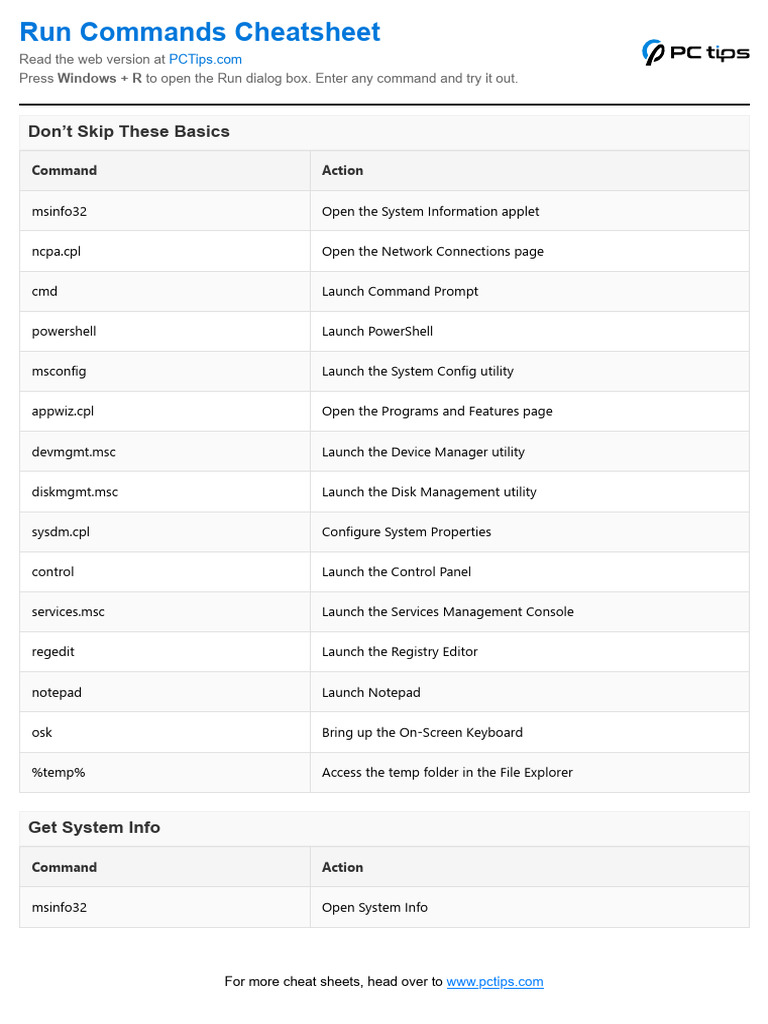Click the osk command cell
The height and width of the screenshot is (1024, 768).
42,732
